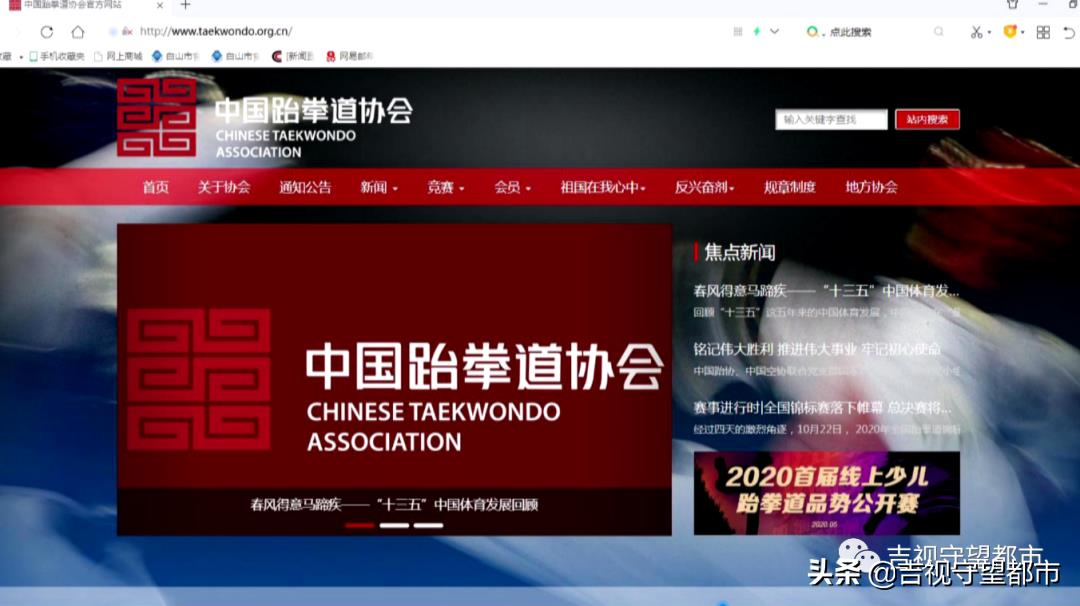
Task: Open the 关于协会 menu item
Action: coord(224,187)
